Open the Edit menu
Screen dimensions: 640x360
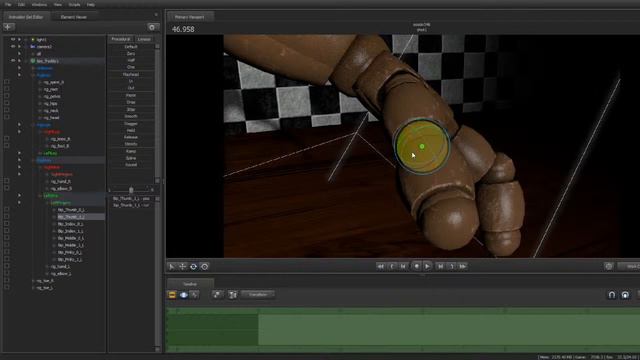[x=21, y=4]
